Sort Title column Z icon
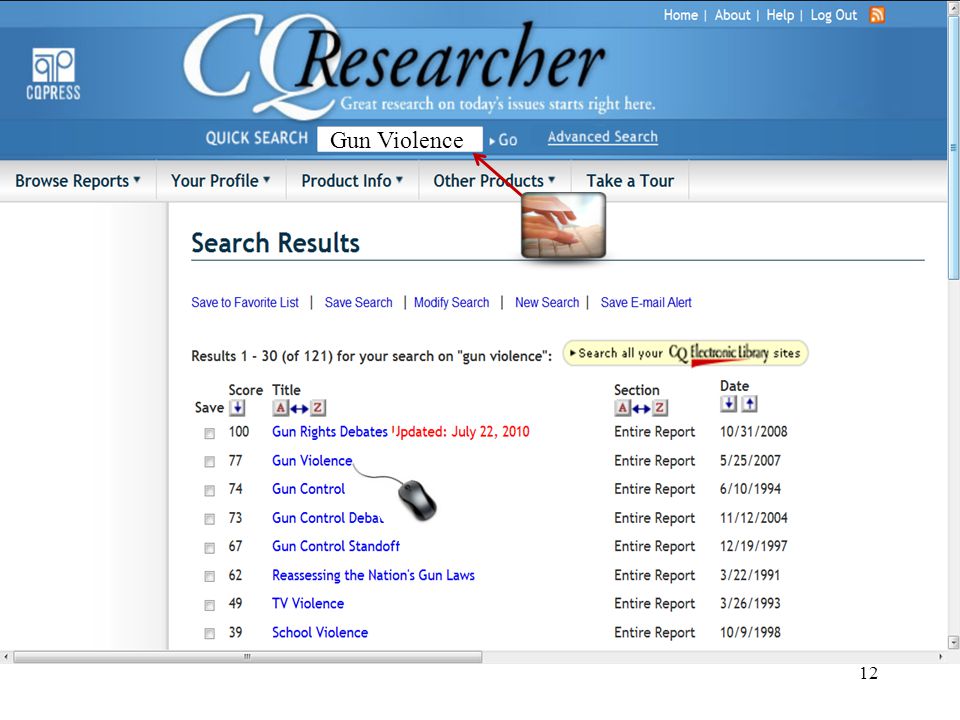 (x=318, y=408)
